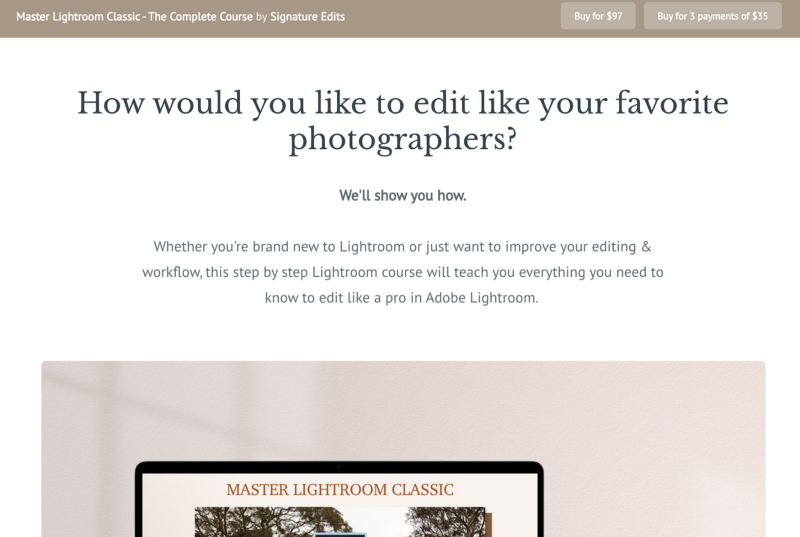Click the MASTER LIGHTROOM CLASSIC title on laptop screen
The height and width of the screenshot is (537, 800).
point(340,490)
